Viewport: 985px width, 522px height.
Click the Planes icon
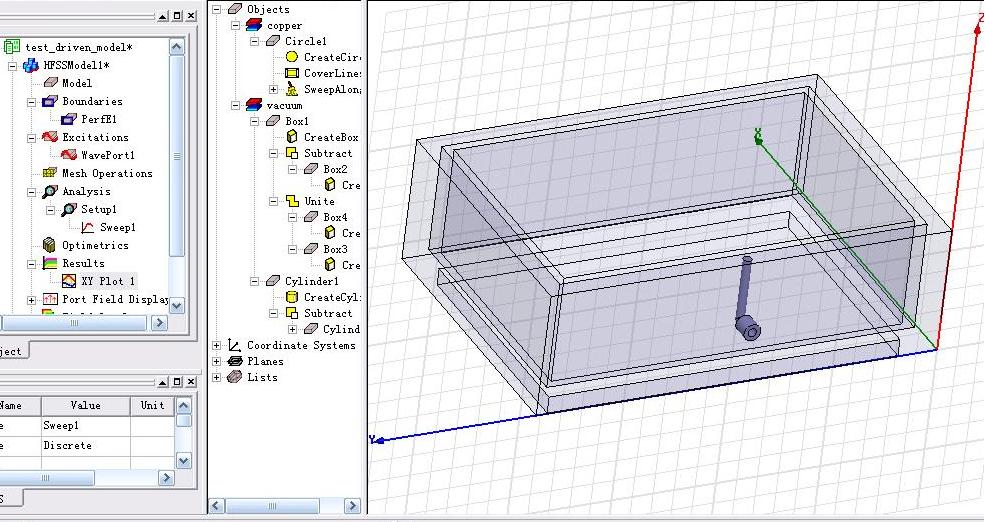pyautogui.click(x=235, y=361)
